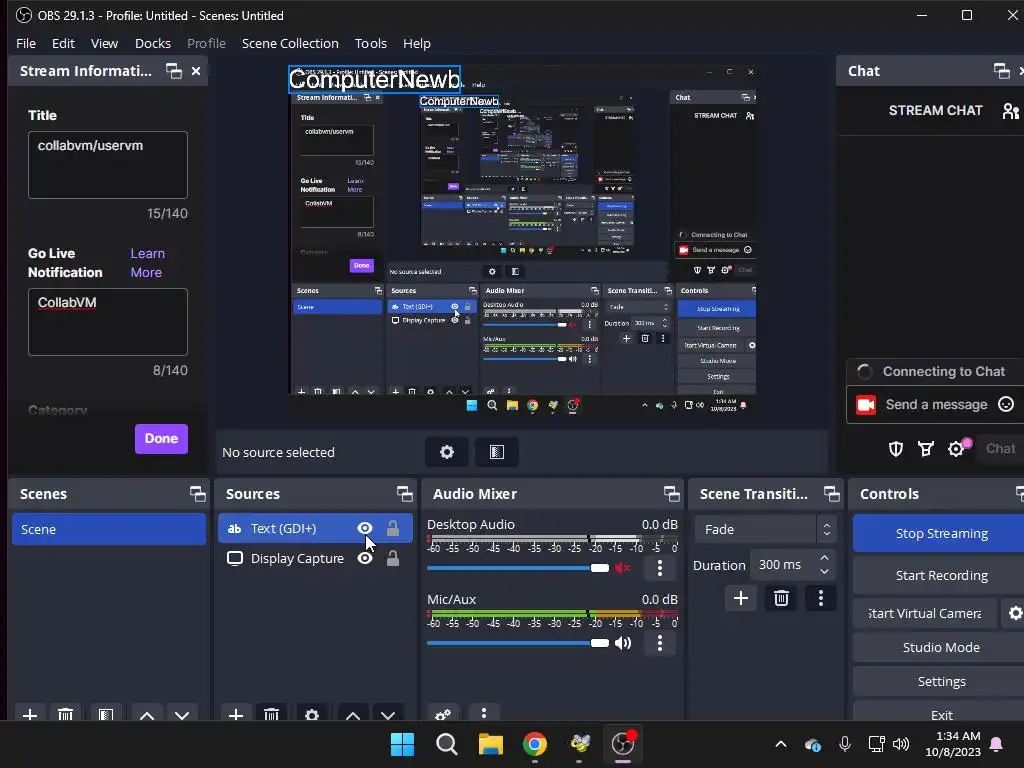Toggle visibility of Text (GDI+) source
The image size is (1024, 768).
coord(365,528)
